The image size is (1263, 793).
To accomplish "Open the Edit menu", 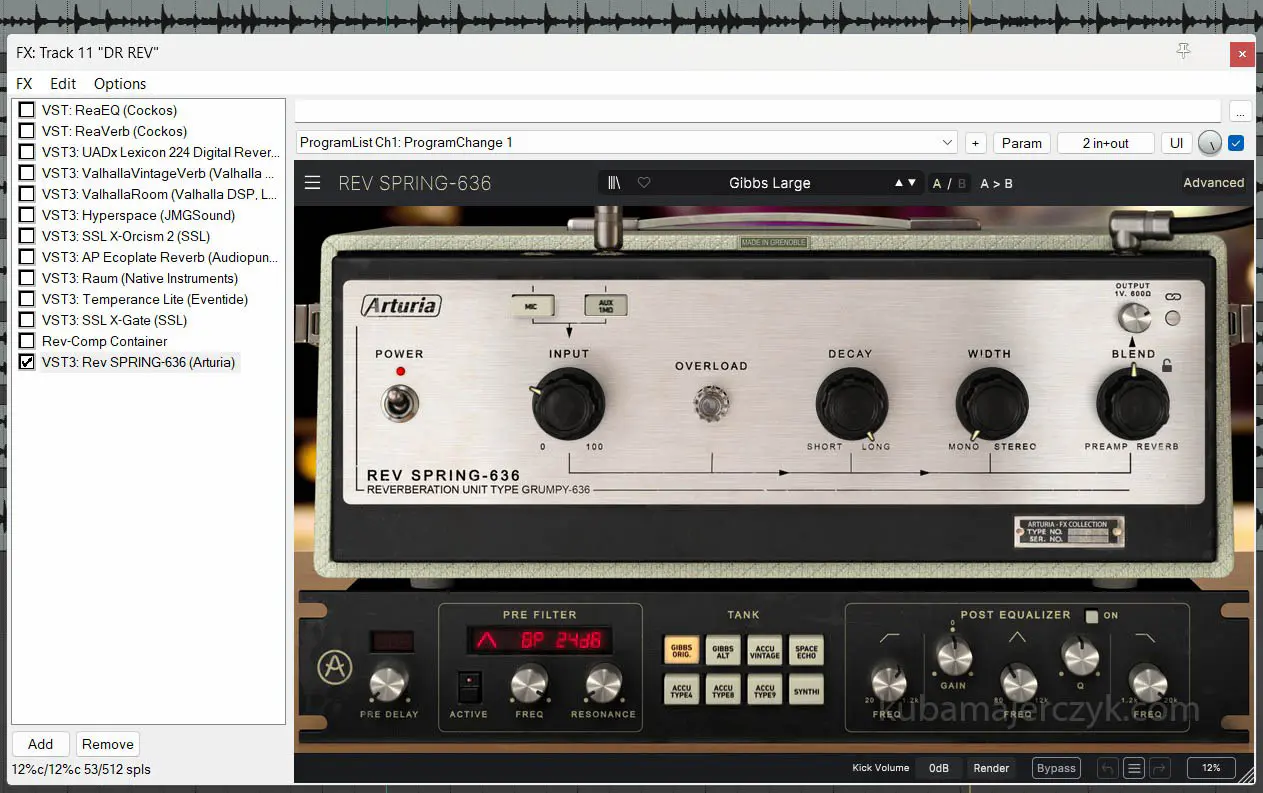I will point(63,84).
